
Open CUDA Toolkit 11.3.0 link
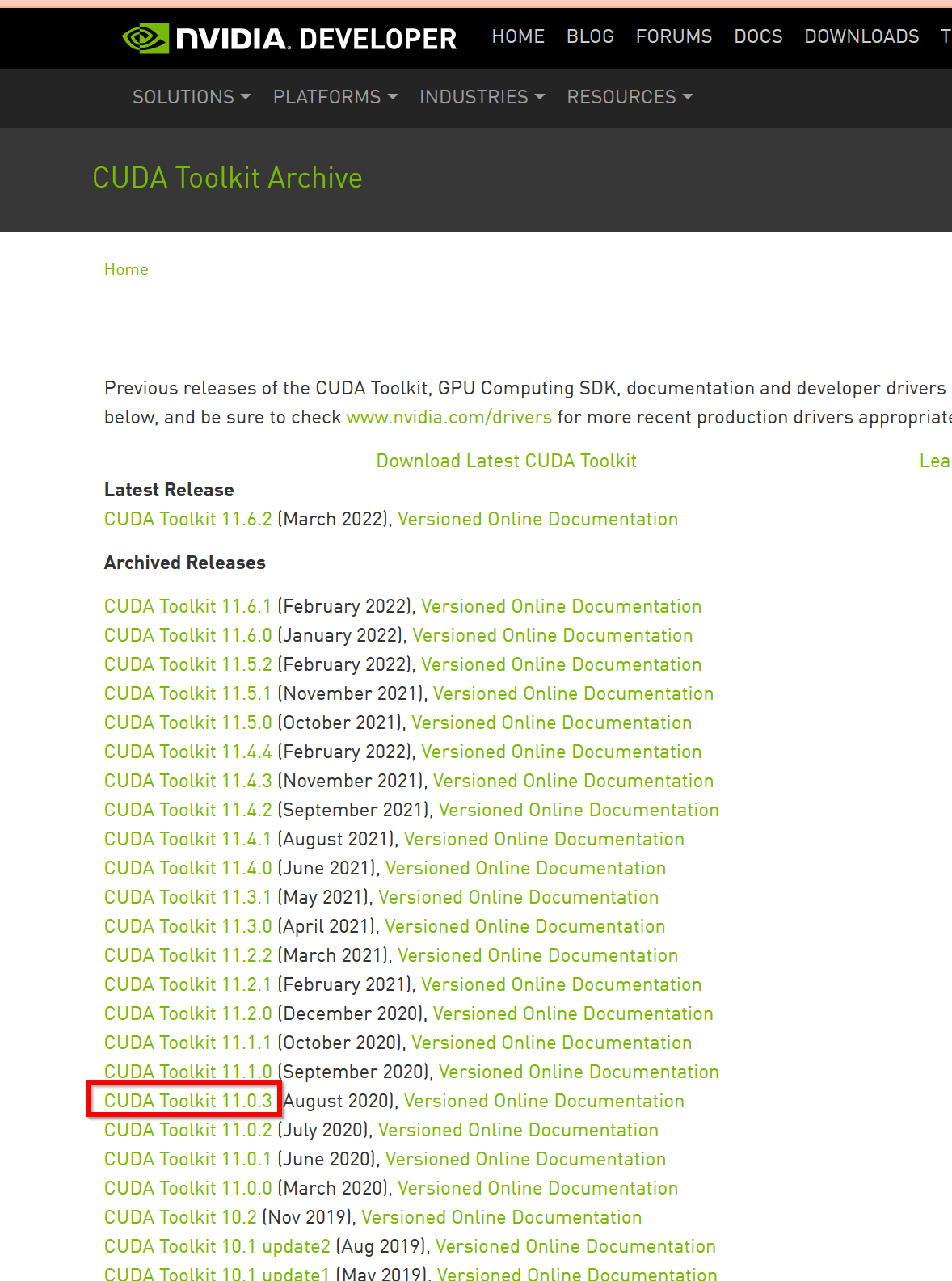pyautogui.click(x=188, y=926)
